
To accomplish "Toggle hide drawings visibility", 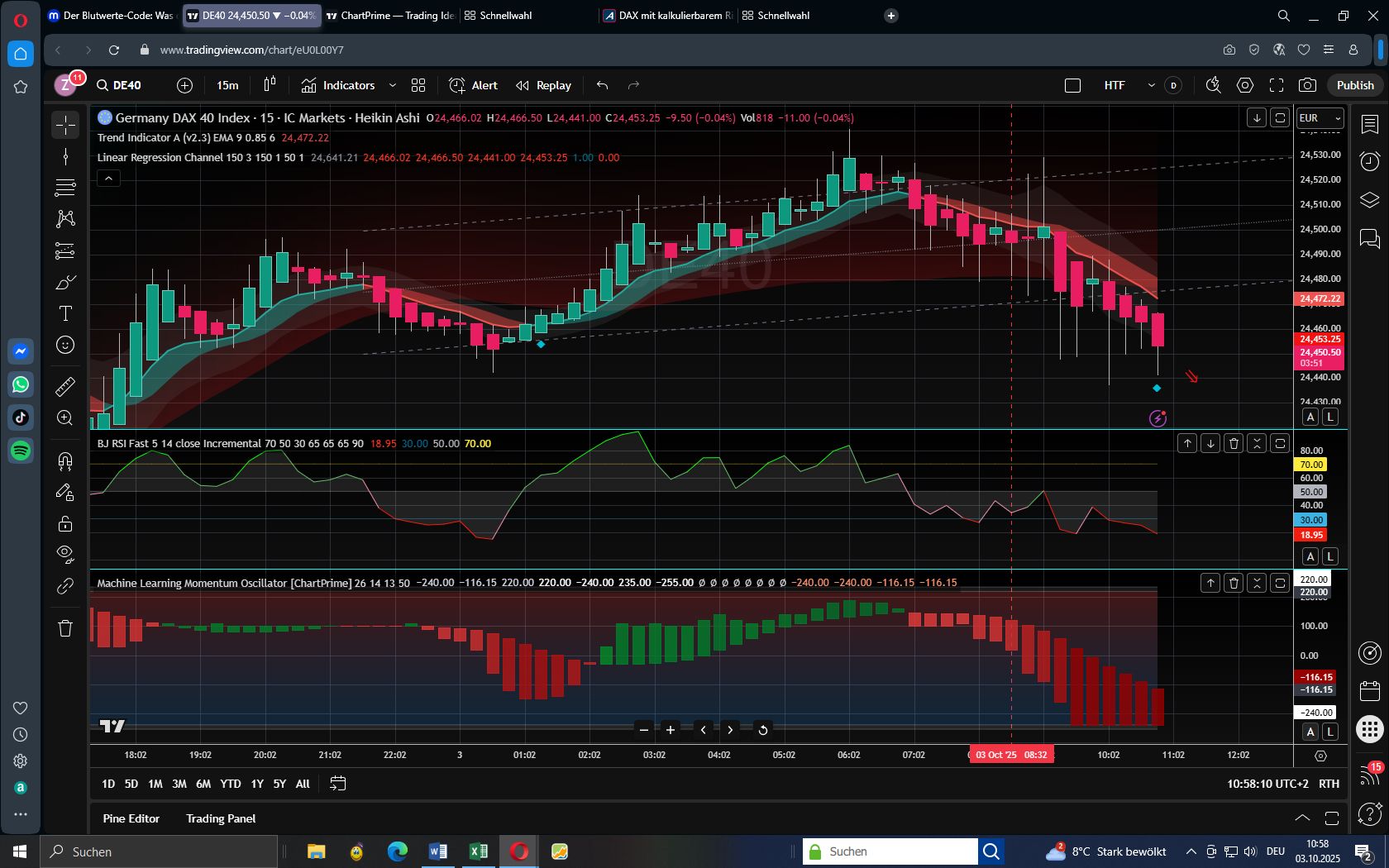I will (64, 554).
